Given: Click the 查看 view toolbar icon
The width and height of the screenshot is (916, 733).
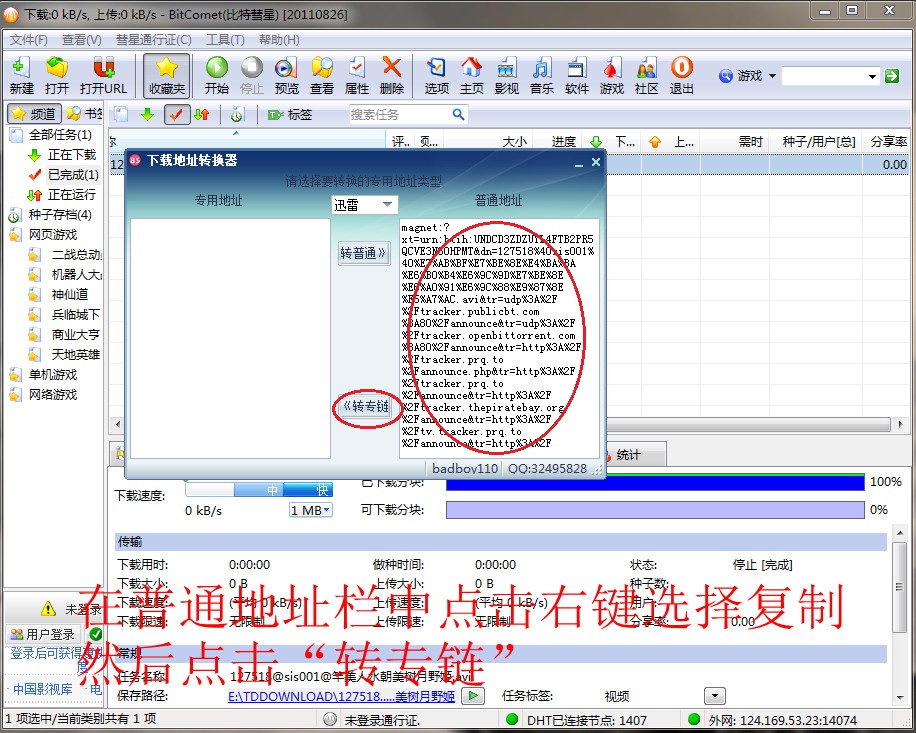Looking at the screenshot, I should click(x=322, y=76).
